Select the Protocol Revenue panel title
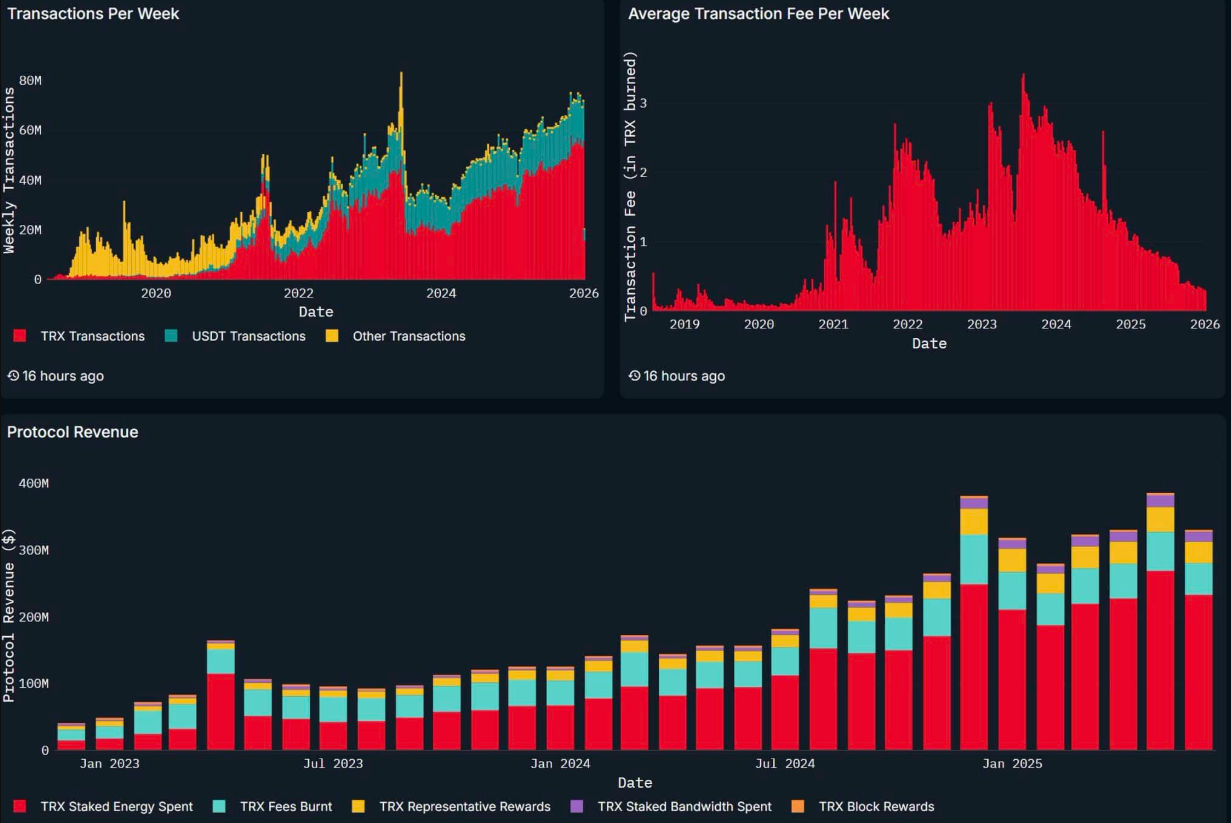This screenshot has height=823, width=1231. point(72,432)
